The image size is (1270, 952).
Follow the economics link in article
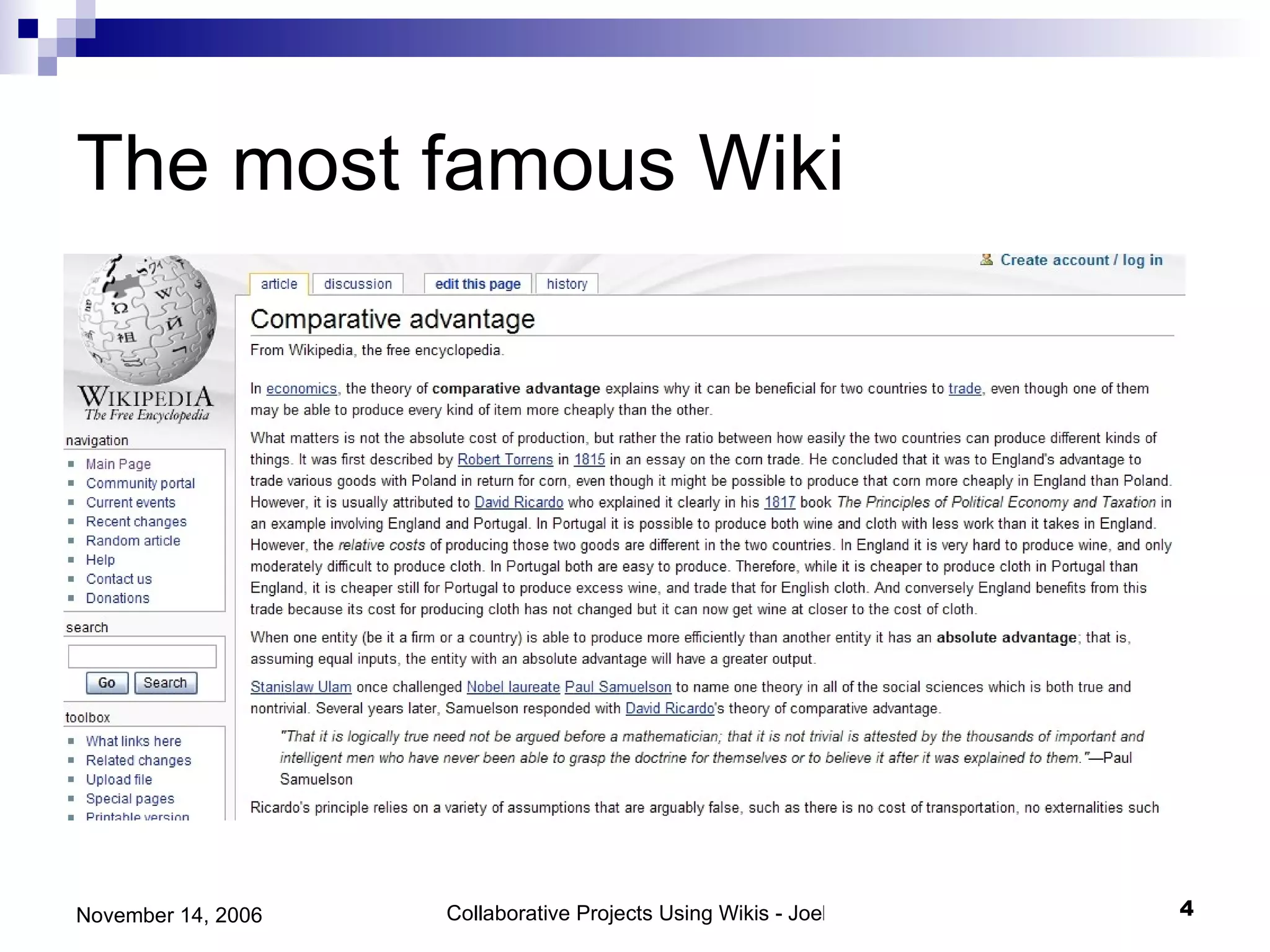click(301, 389)
